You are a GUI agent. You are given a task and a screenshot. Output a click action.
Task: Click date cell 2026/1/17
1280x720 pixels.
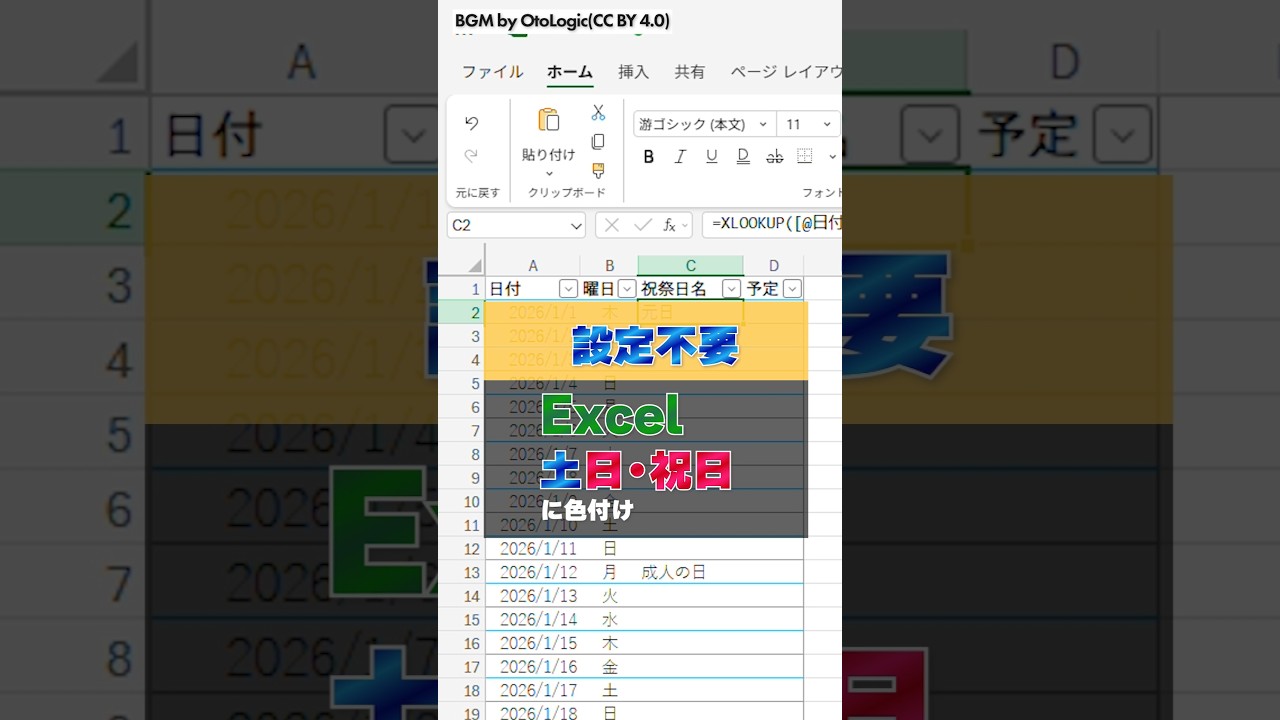[533, 691]
